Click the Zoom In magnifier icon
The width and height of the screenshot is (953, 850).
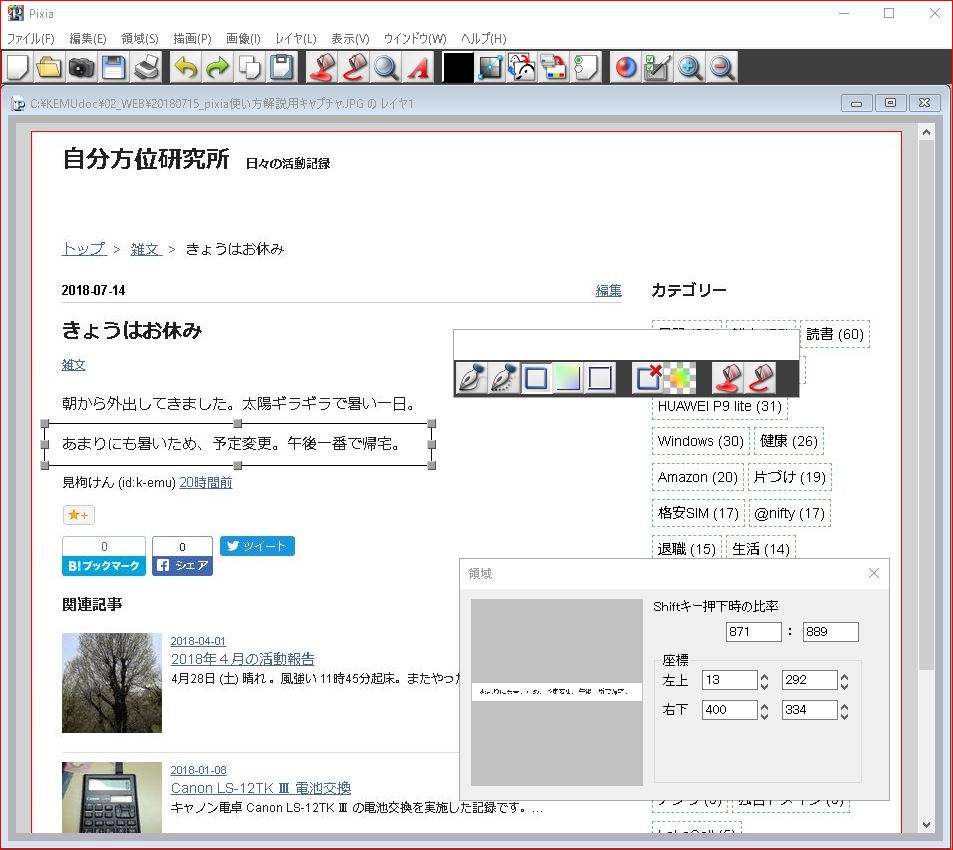tap(691, 67)
